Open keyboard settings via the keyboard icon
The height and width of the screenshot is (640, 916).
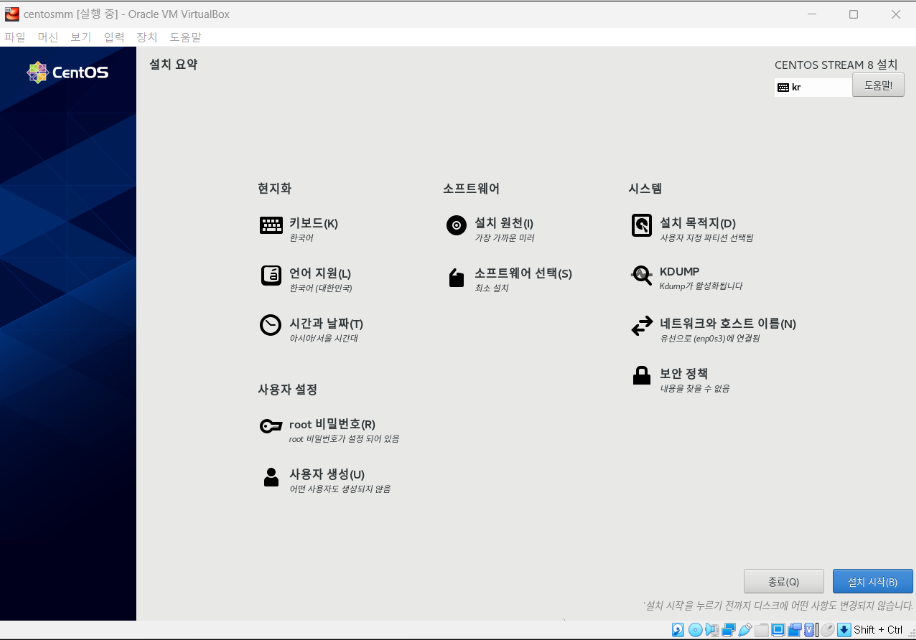tap(271, 225)
